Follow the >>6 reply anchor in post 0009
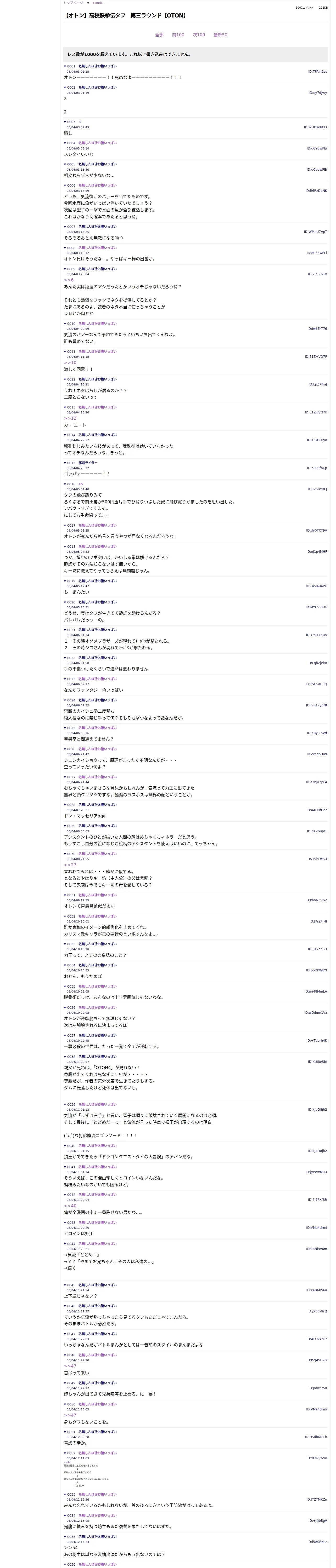 coord(69,280)
